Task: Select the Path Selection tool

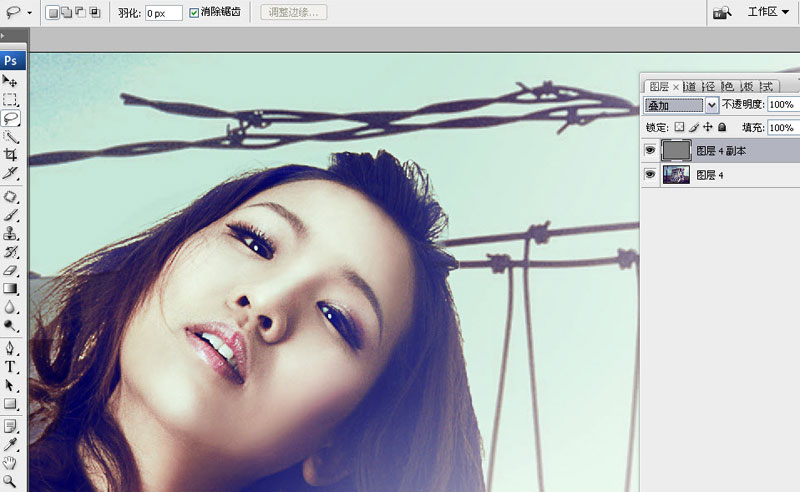Action: tap(10, 385)
